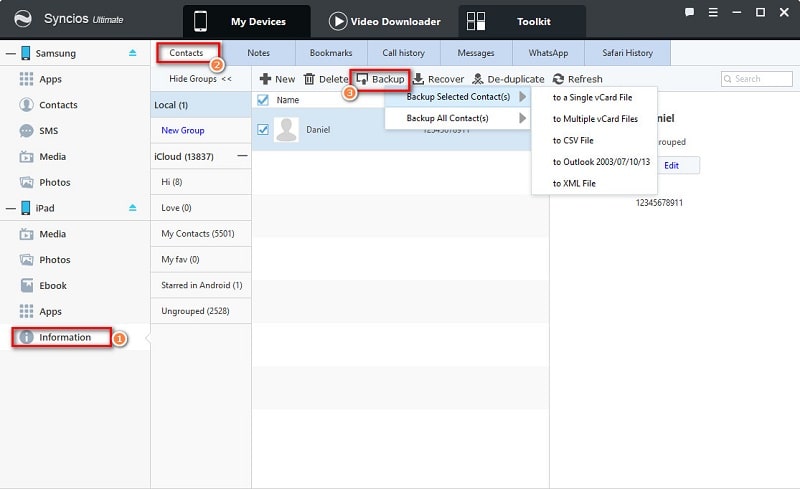Select My Contacts (5501) group

tap(201, 233)
